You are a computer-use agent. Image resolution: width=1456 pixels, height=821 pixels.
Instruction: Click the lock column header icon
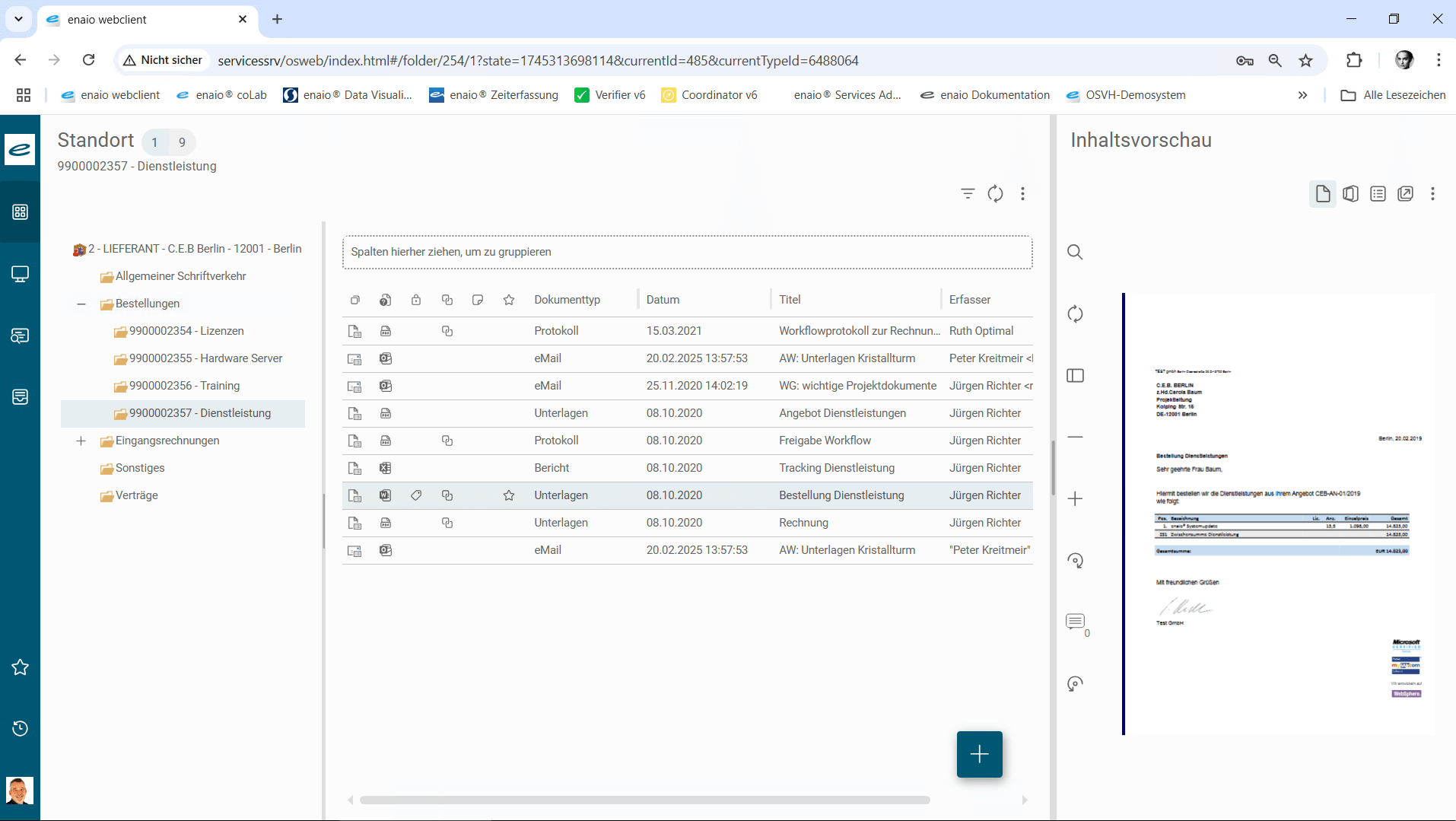coord(416,300)
